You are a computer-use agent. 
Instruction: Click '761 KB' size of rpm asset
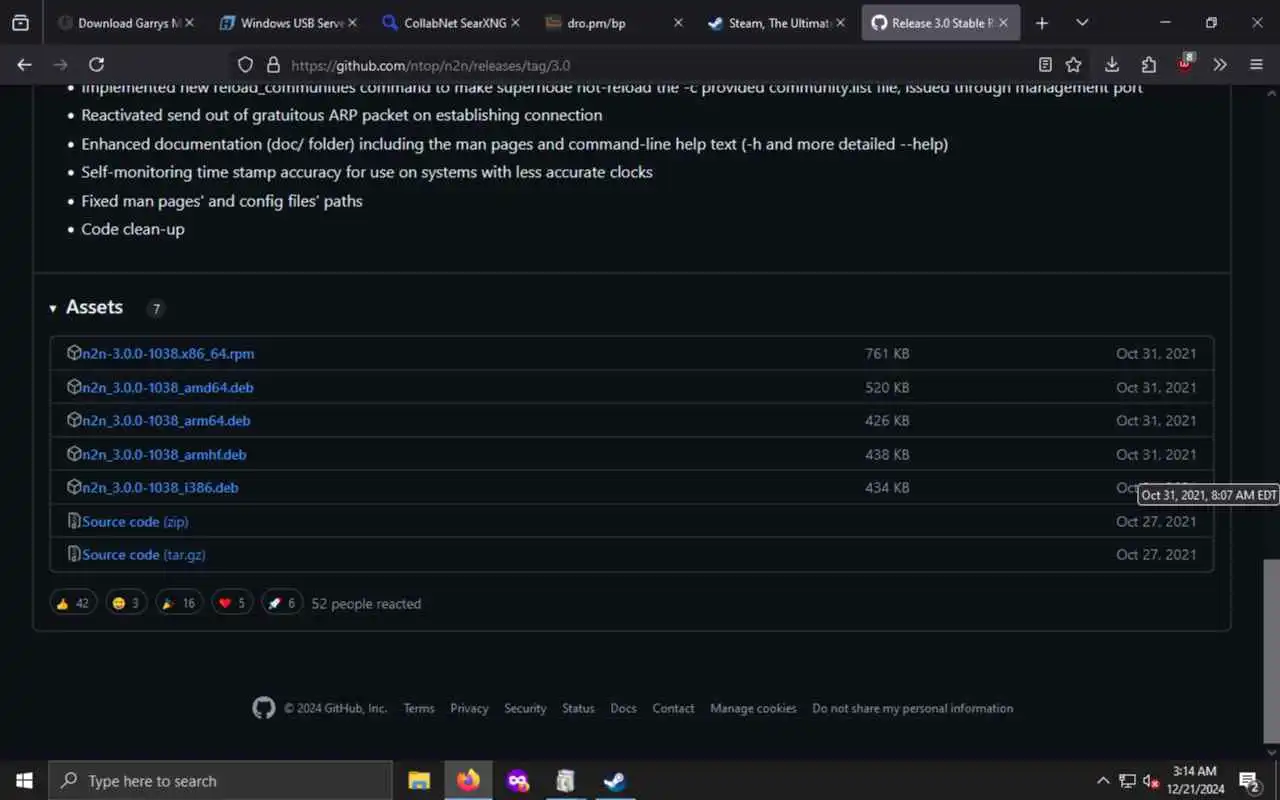(887, 354)
